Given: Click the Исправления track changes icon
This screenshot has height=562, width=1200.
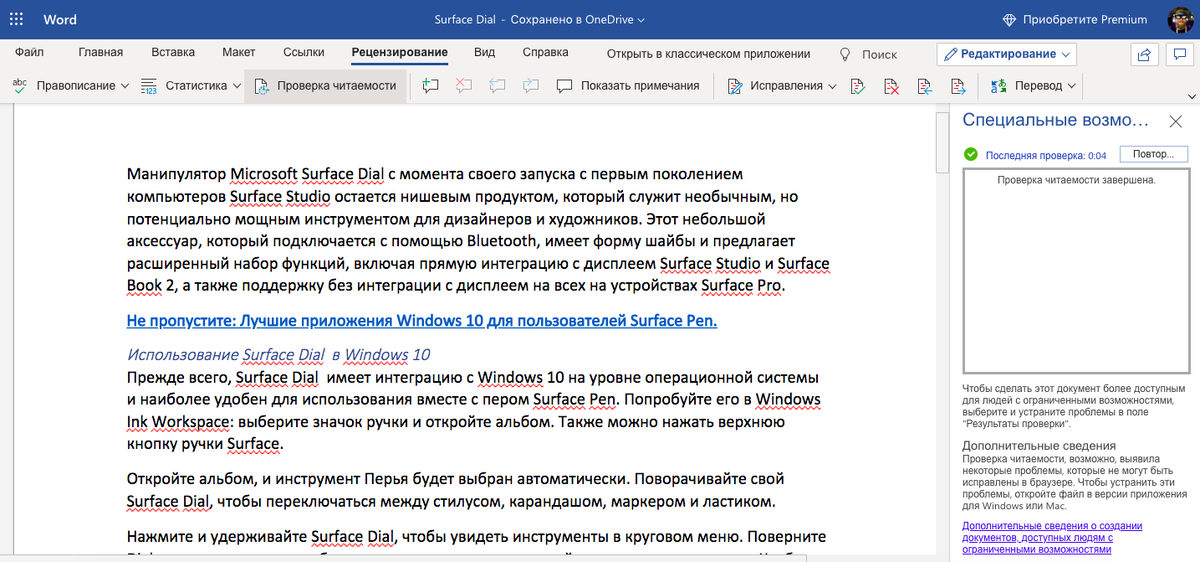Looking at the screenshot, I should pos(736,86).
